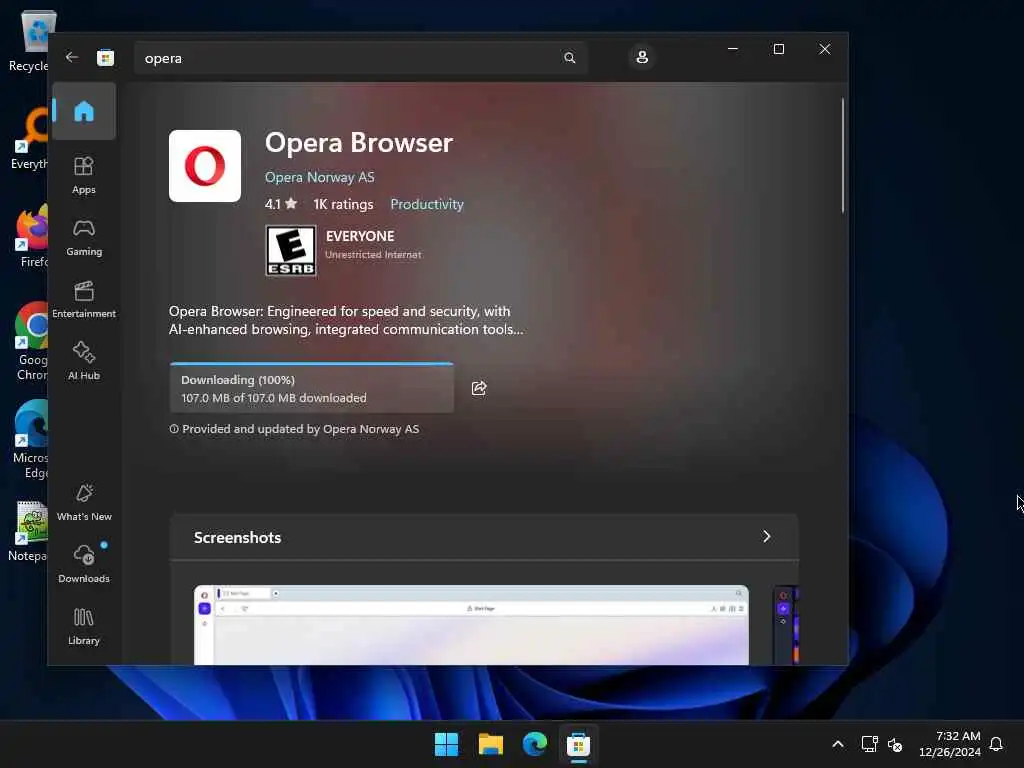The width and height of the screenshot is (1024, 768).
Task: Open the Home tab in sidebar
Action: (84, 111)
